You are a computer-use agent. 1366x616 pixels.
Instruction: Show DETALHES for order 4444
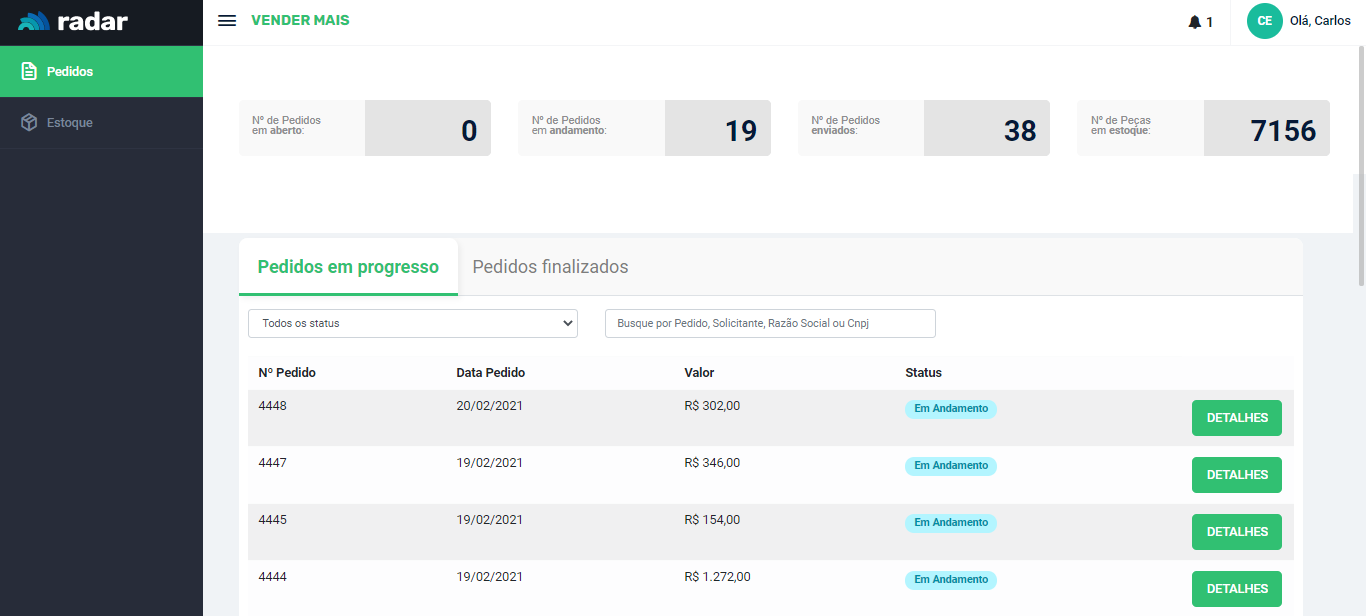point(1236,589)
